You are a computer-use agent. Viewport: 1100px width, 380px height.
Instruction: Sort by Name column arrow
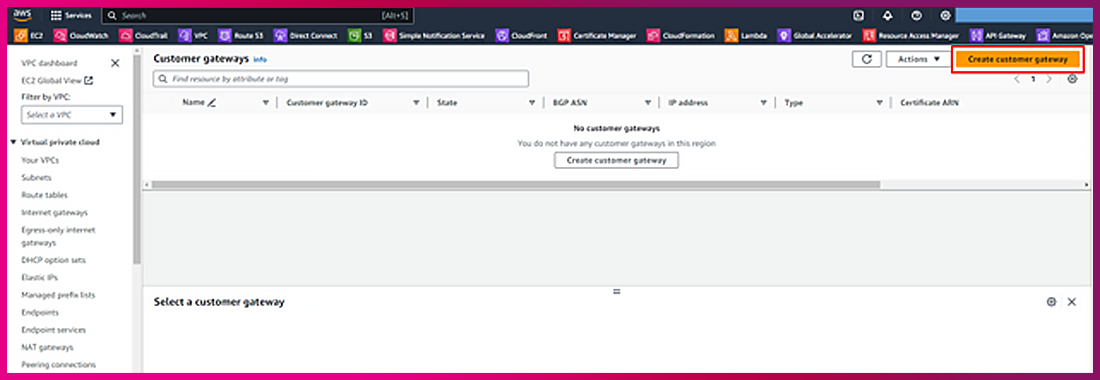pyautogui.click(x=266, y=103)
